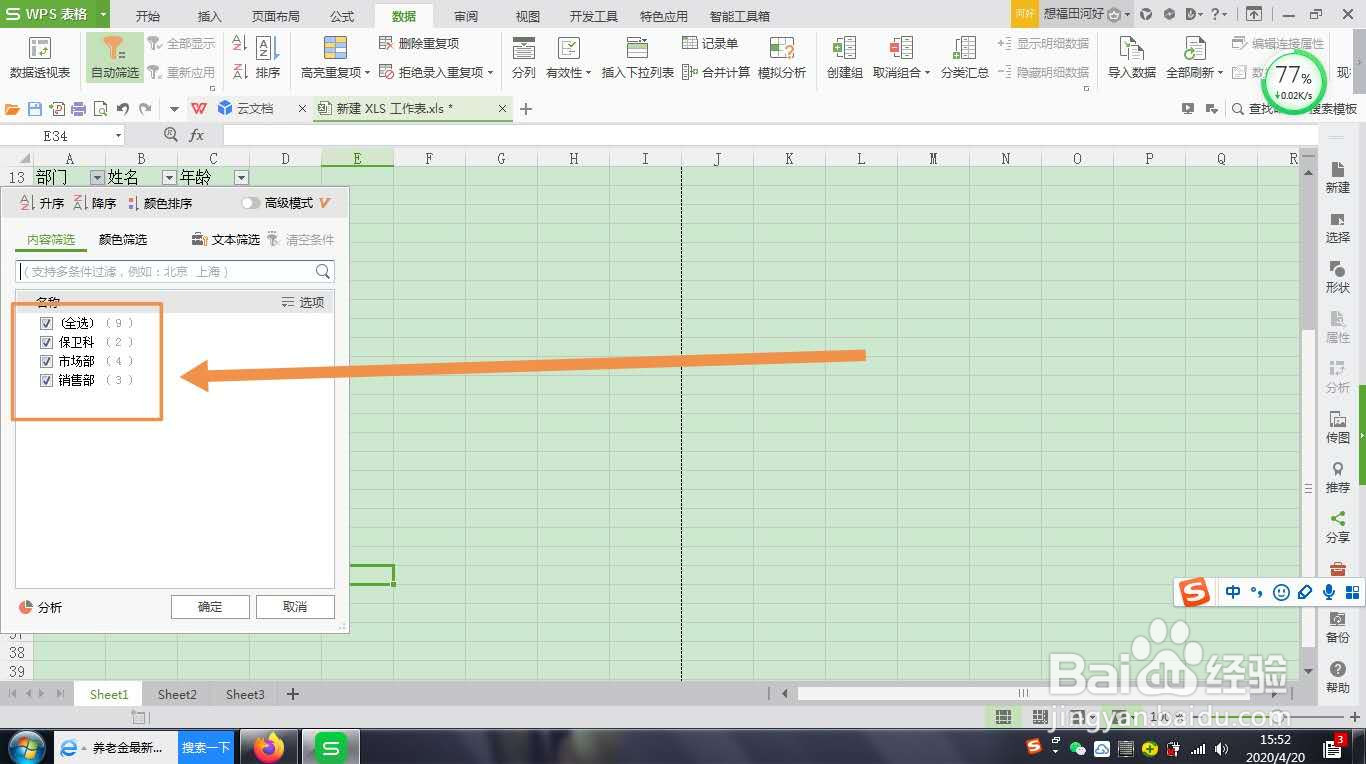
Task: Click the 高亮重复项 highlight duplicates icon
Action: pos(335,48)
